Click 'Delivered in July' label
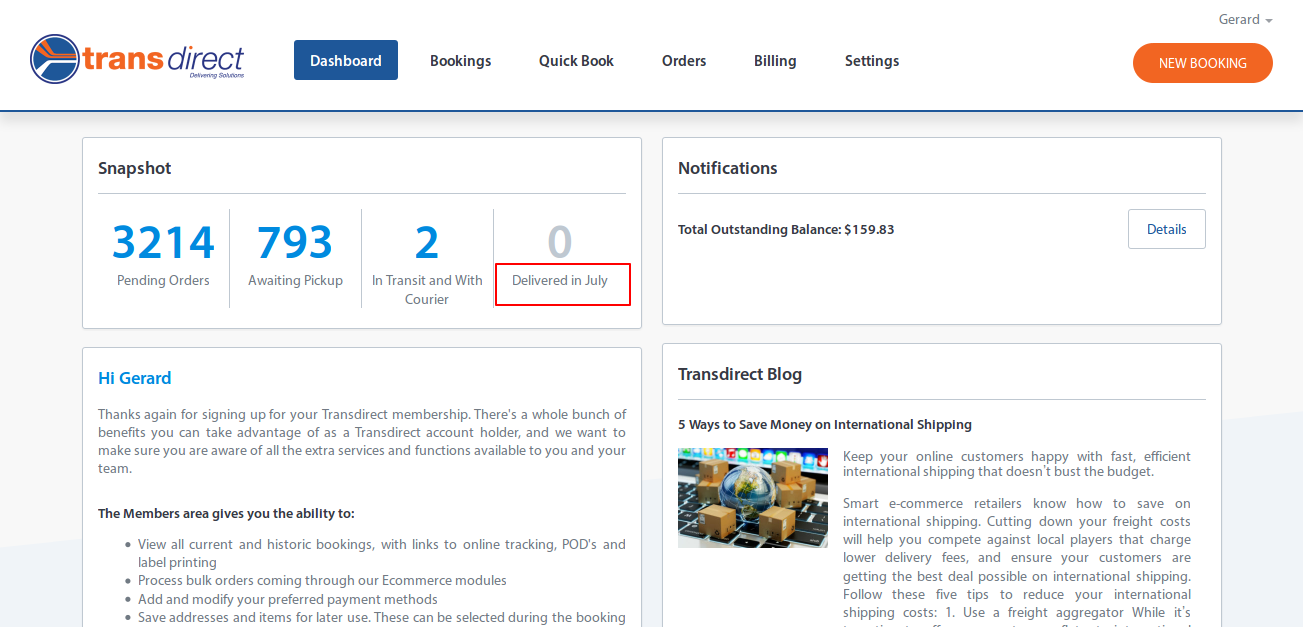 coord(560,281)
